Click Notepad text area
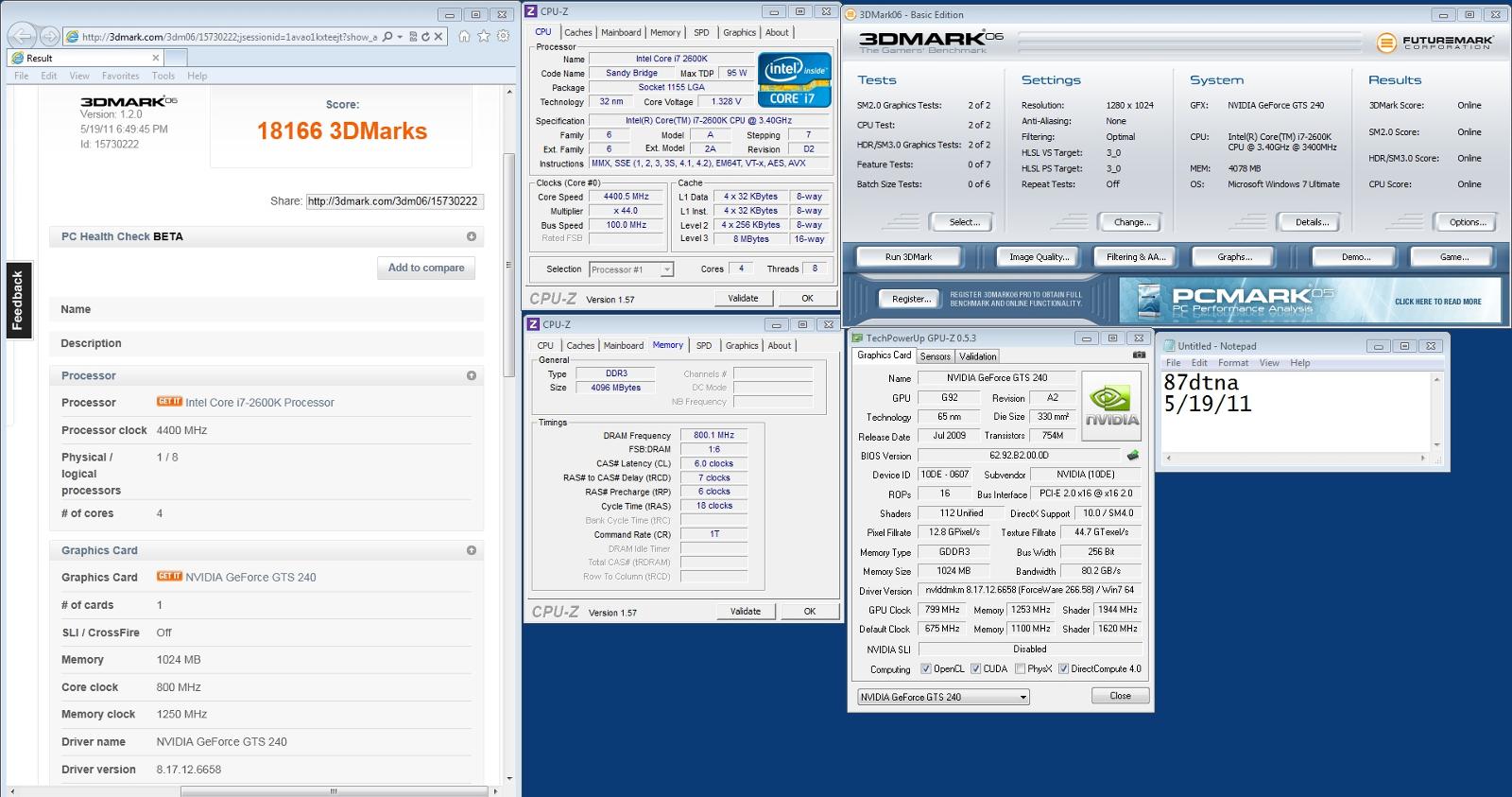Screen dimensions: 1512x797 (1297, 411)
